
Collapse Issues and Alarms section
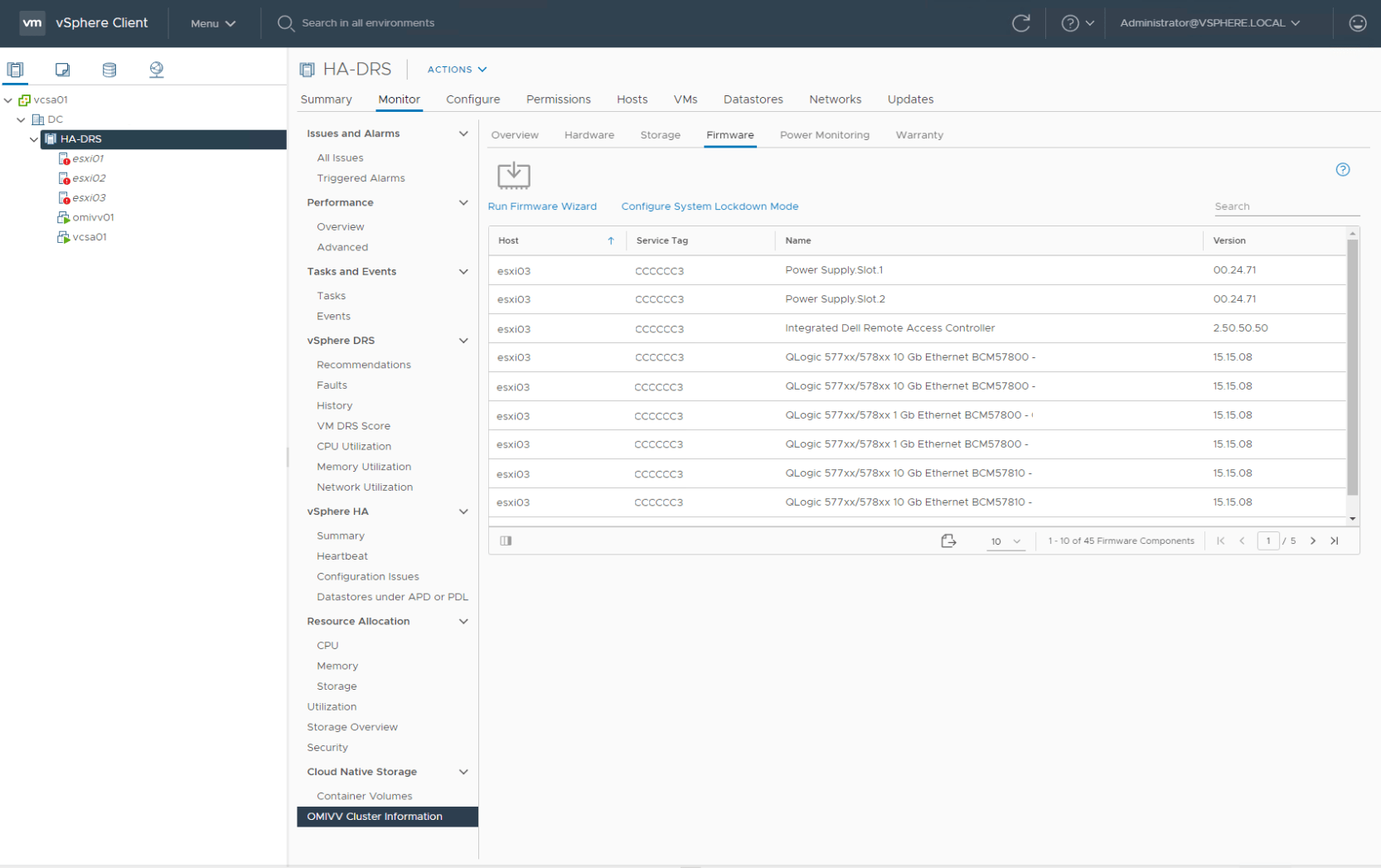pyautogui.click(x=463, y=133)
